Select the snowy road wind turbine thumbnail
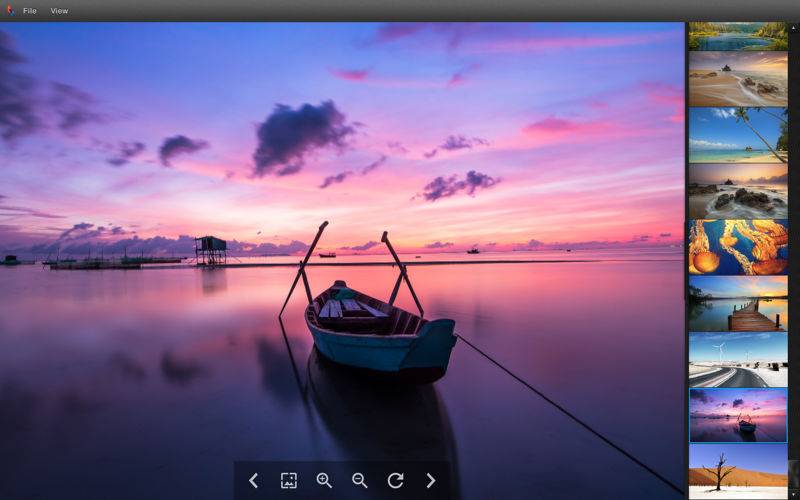Viewport: 800px width, 500px height. coord(738,359)
